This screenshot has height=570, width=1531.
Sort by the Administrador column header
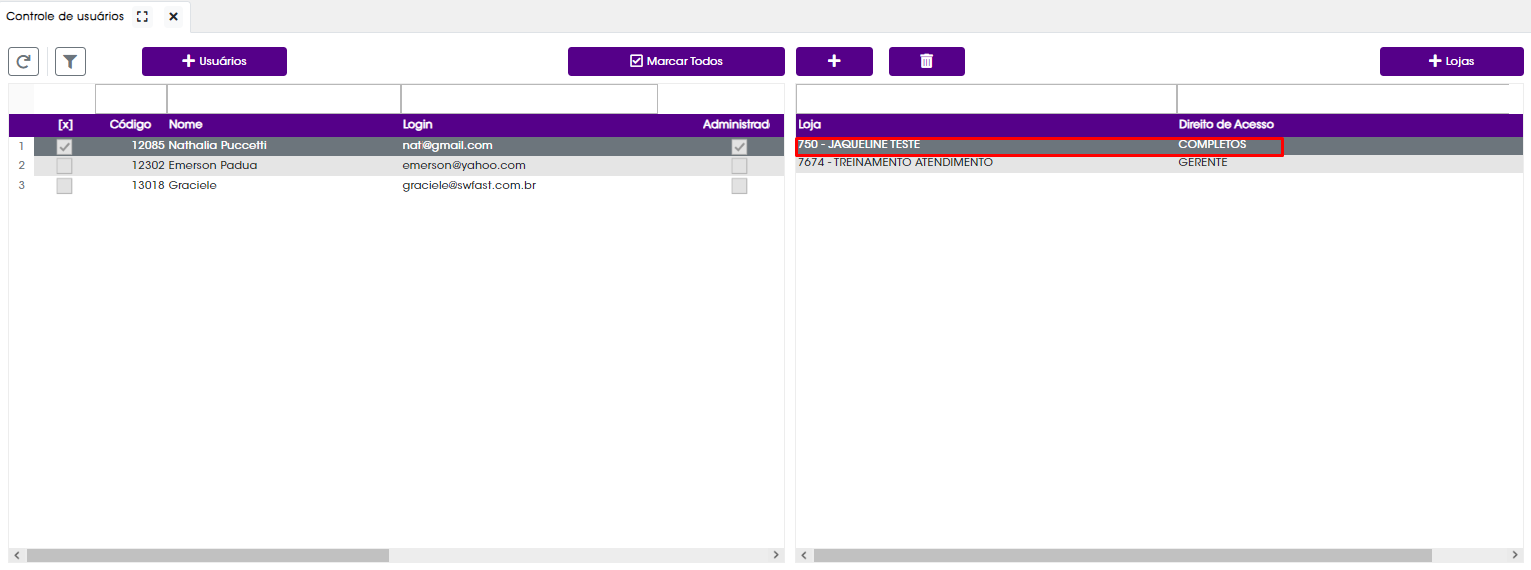(736, 125)
